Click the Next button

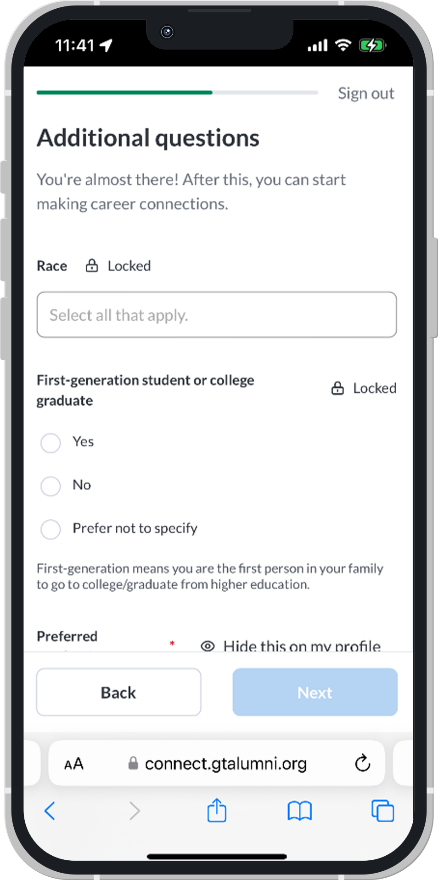pyautogui.click(x=315, y=692)
